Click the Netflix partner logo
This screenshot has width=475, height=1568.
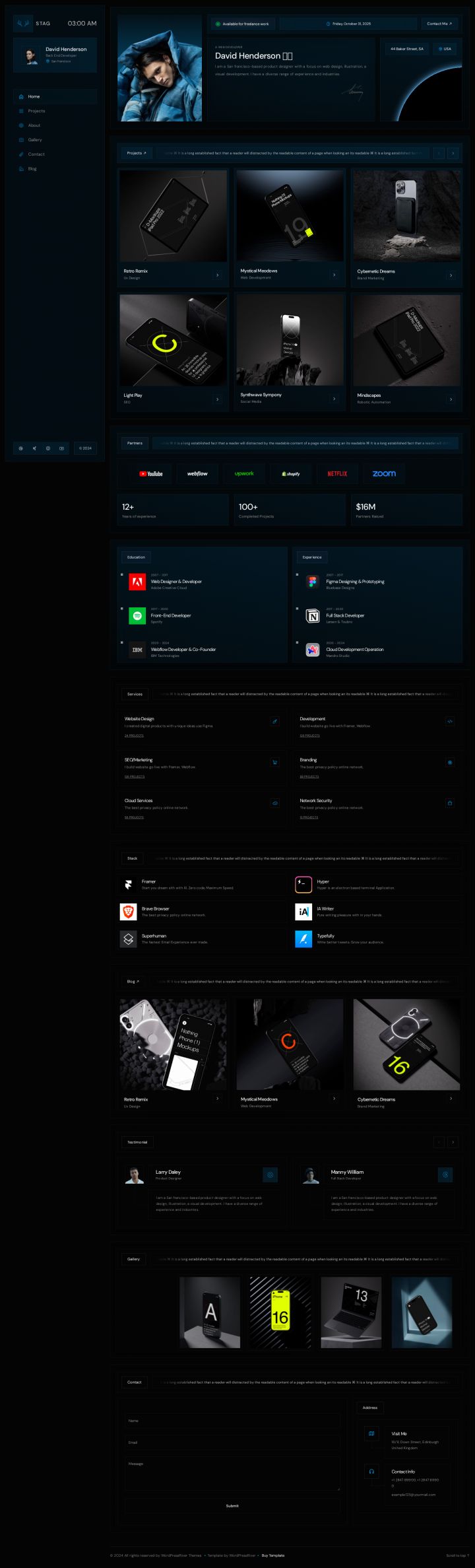[337, 473]
